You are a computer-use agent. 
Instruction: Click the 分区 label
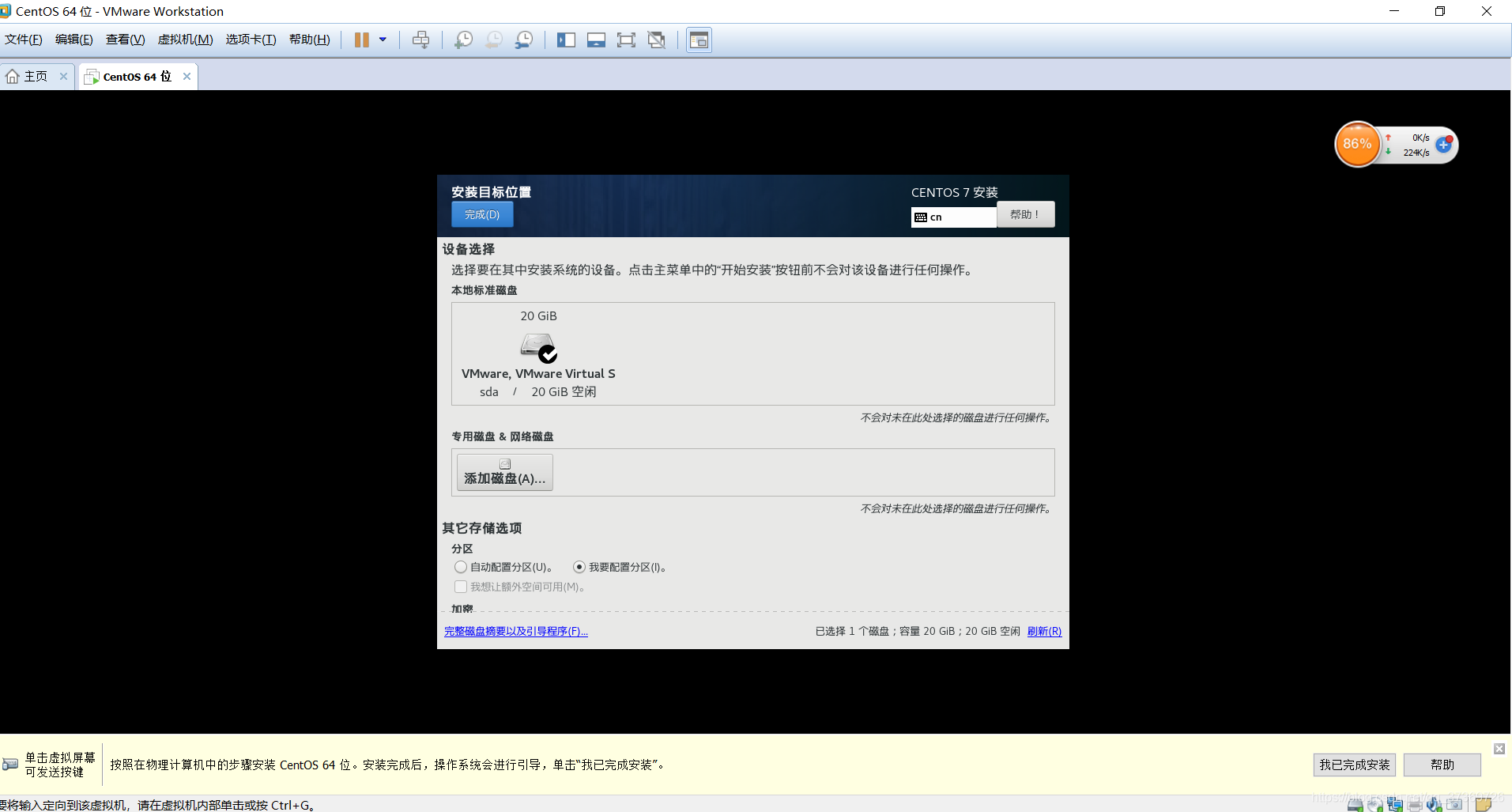(462, 549)
